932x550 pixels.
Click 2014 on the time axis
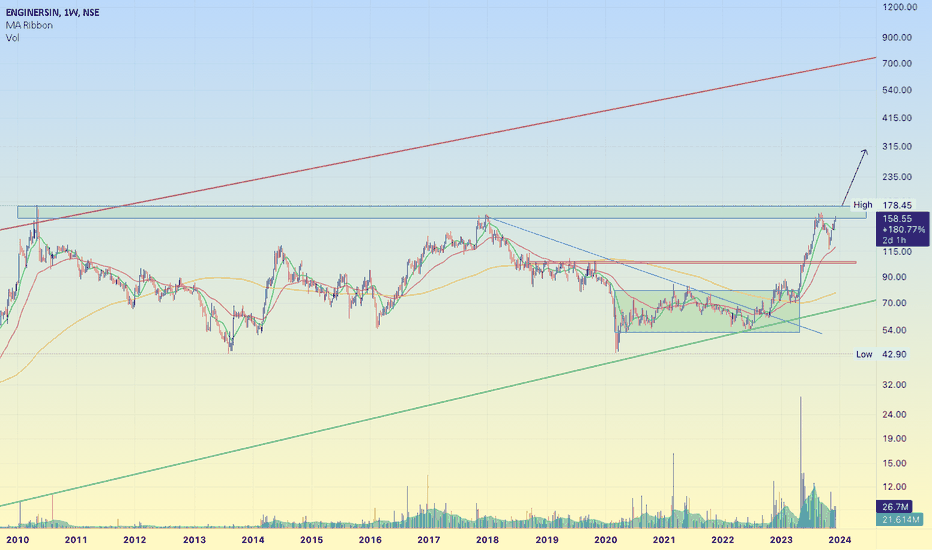tap(253, 540)
